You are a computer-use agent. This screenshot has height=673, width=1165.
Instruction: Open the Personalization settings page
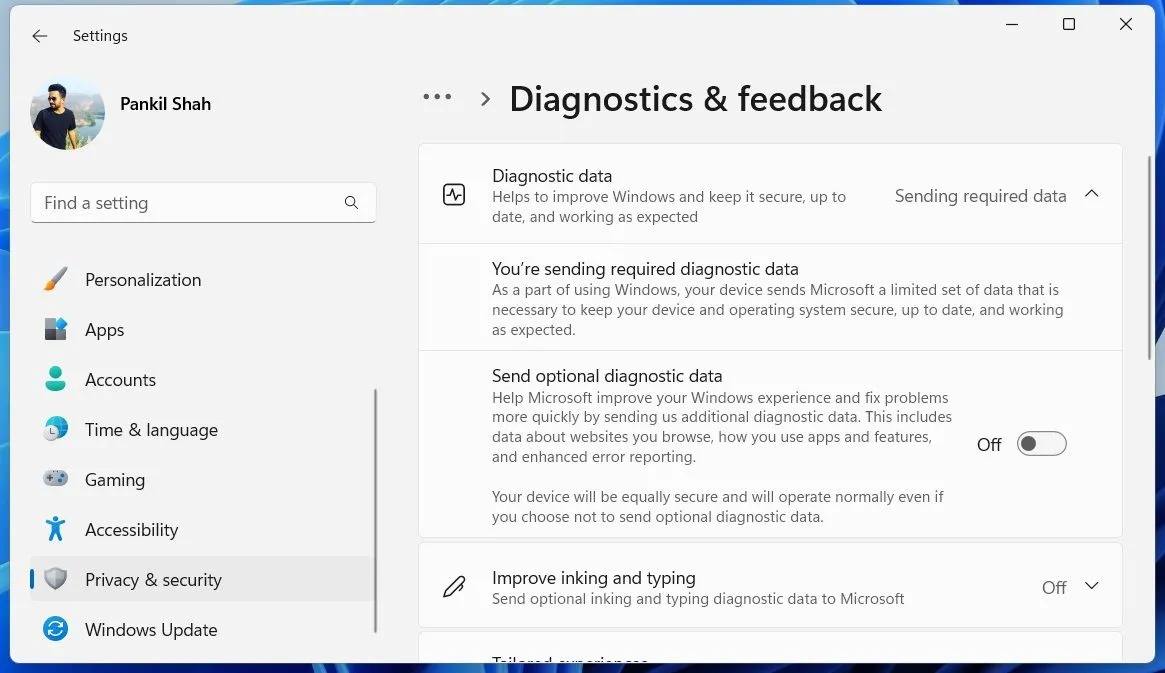(x=143, y=280)
